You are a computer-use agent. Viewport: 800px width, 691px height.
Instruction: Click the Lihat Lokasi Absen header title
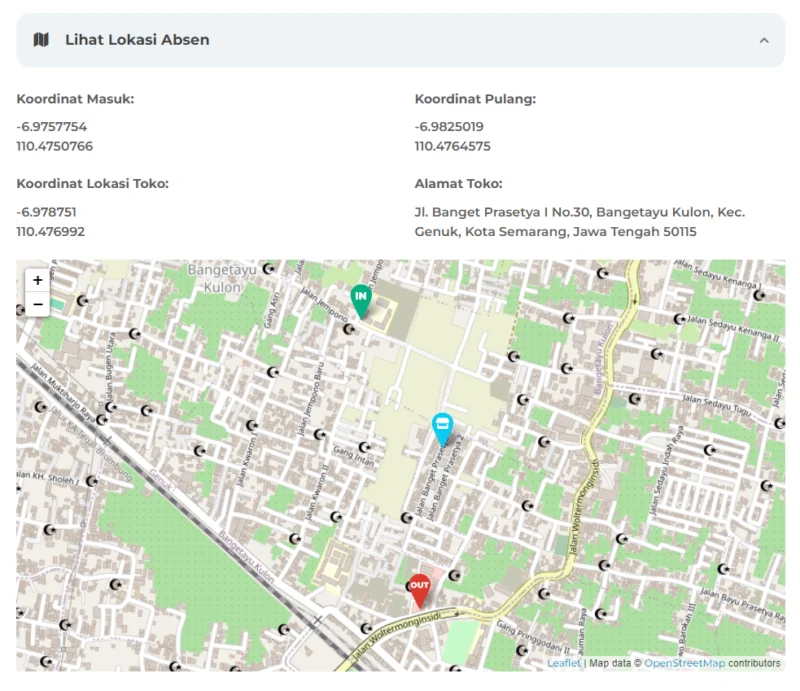pos(137,40)
